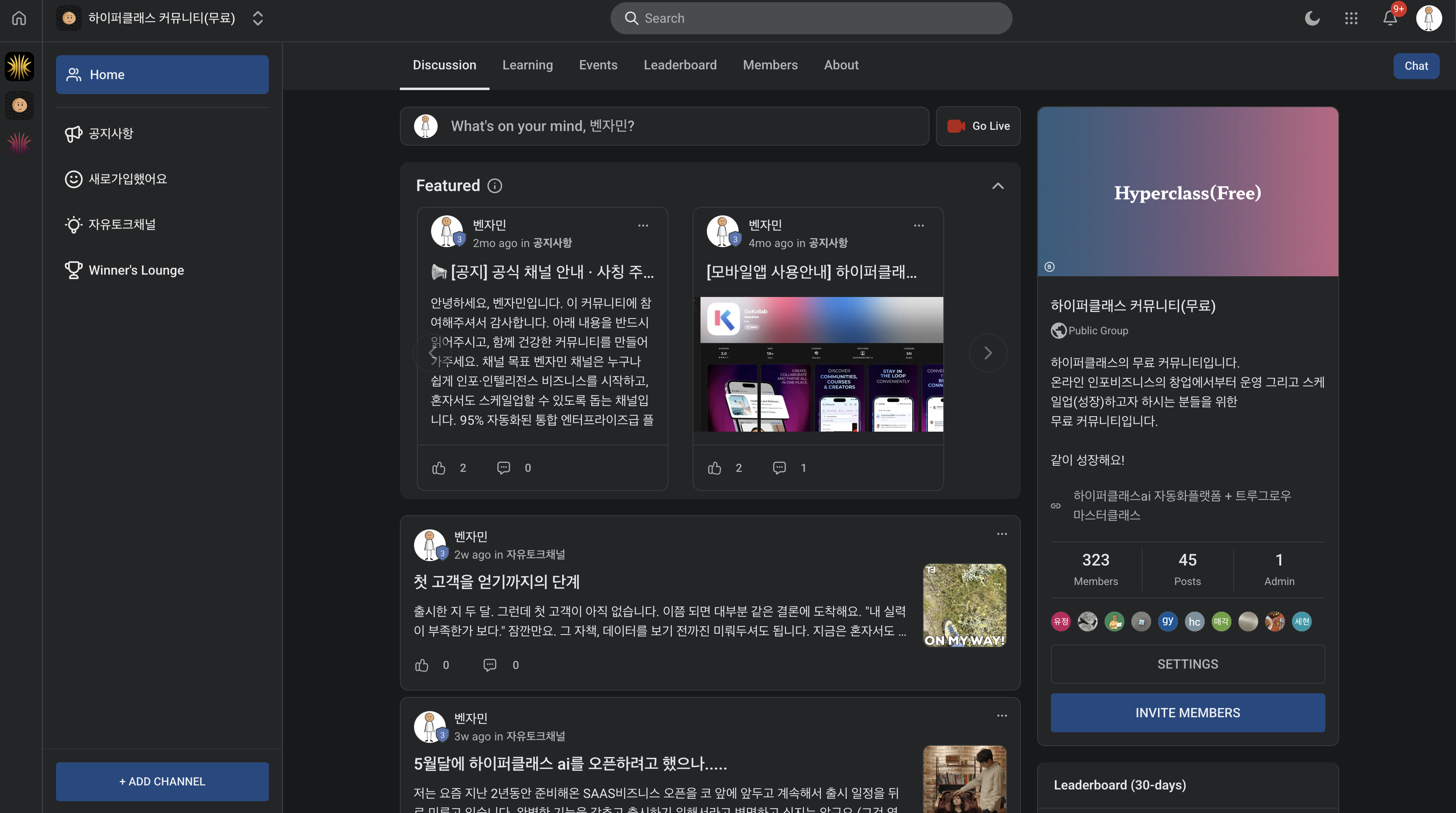Open the gy member avatar
Screen dimensions: 1456x813
click(x=1168, y=622)
